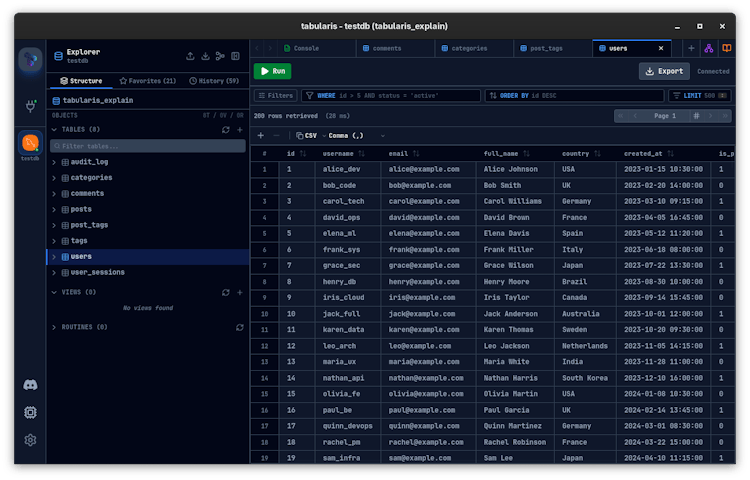Open the Discord link icon

(x=30, y=385)
